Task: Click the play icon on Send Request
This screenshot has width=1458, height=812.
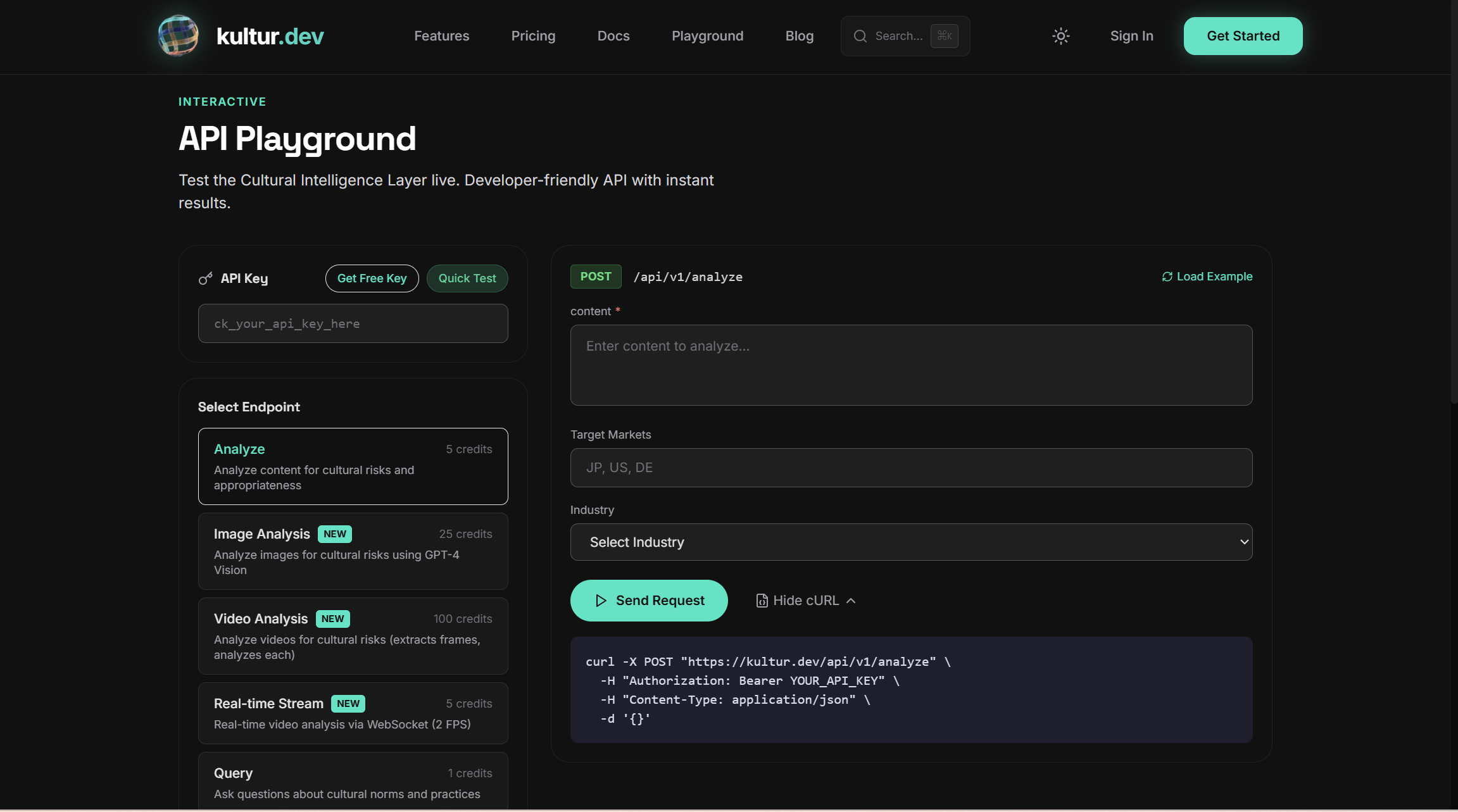Action: 601,601
